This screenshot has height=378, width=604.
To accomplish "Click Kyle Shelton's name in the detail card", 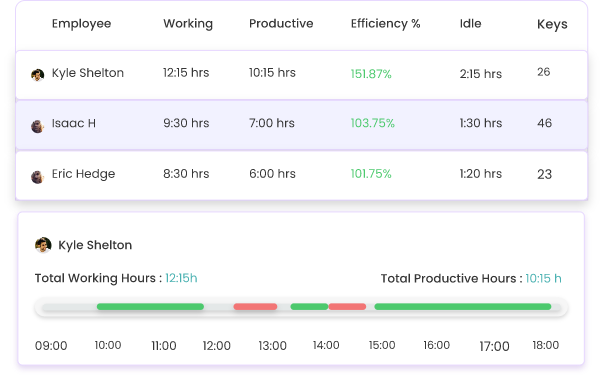I will coord(95,245).
